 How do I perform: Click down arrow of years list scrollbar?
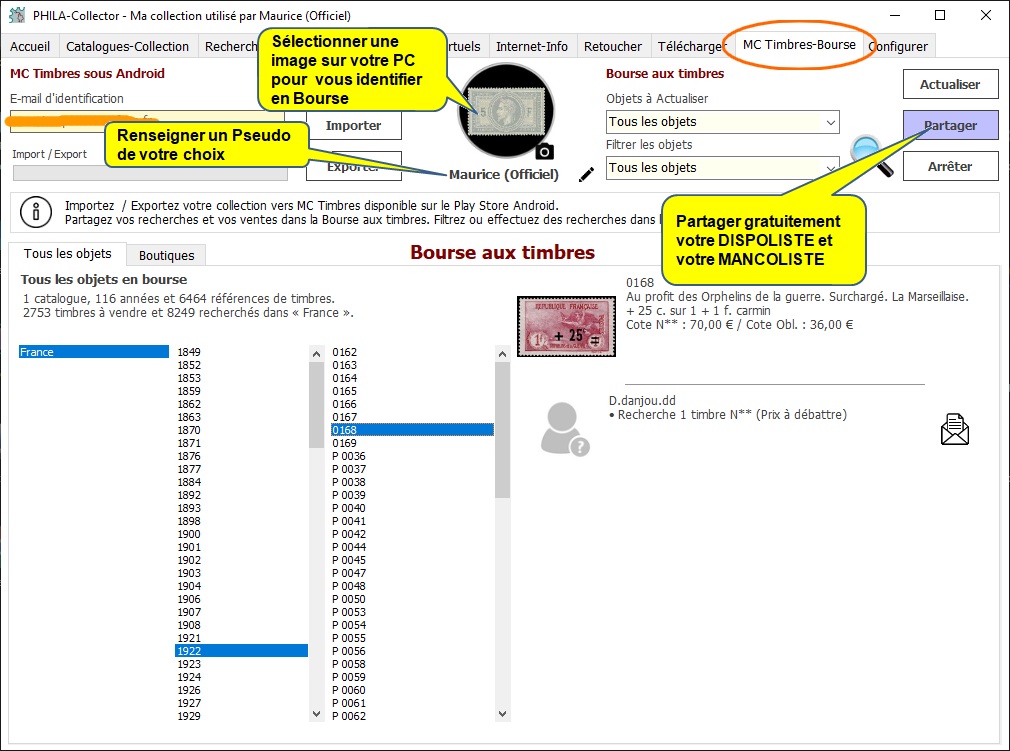[316, 714]
